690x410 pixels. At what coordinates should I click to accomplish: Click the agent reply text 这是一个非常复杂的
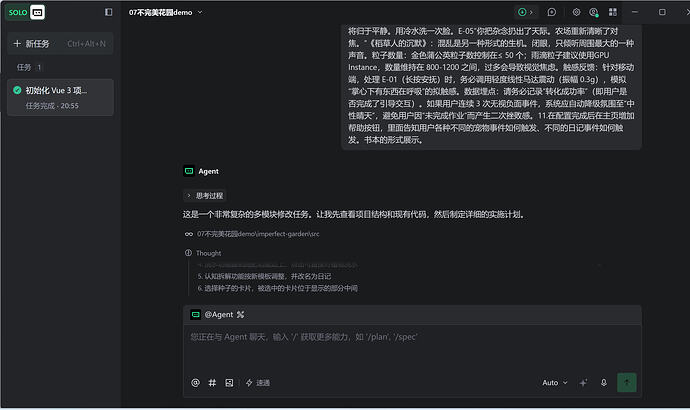354,215
